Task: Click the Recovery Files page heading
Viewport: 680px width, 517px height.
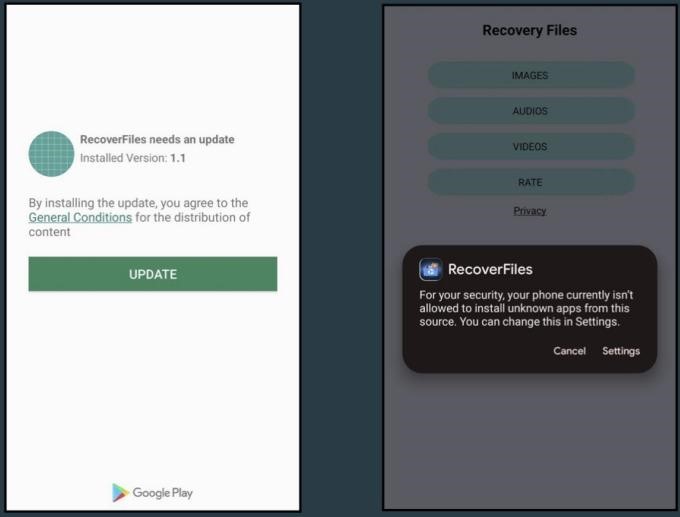Action: 529,30
